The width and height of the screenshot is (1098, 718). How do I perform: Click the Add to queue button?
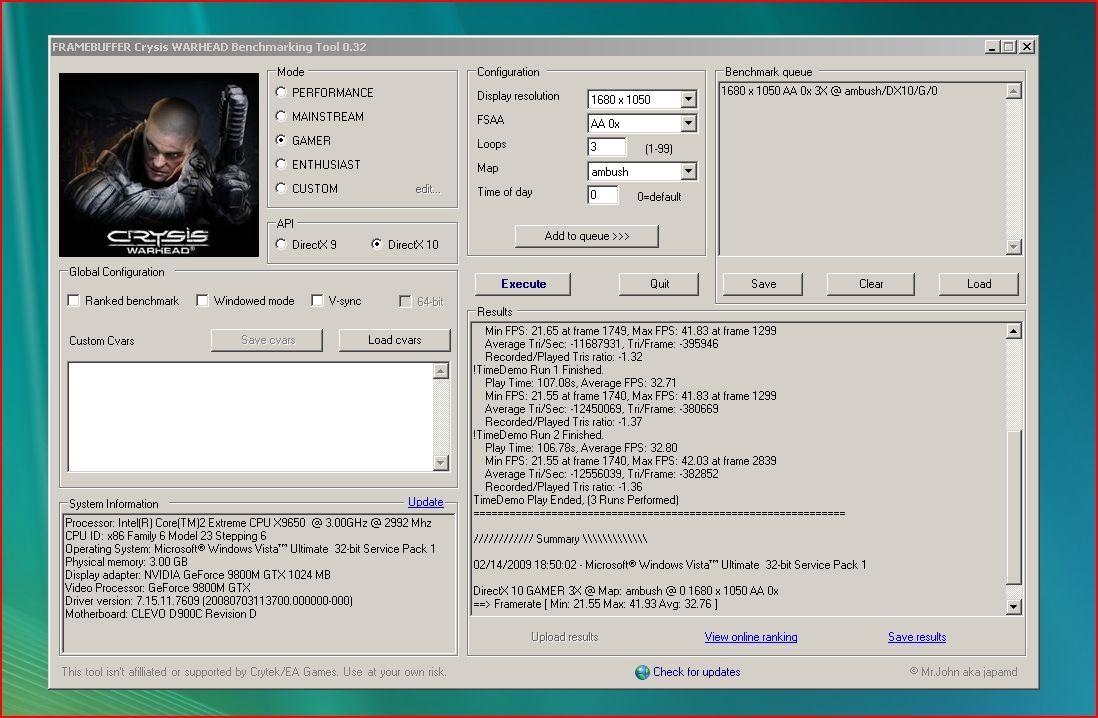tap(587, 236)
